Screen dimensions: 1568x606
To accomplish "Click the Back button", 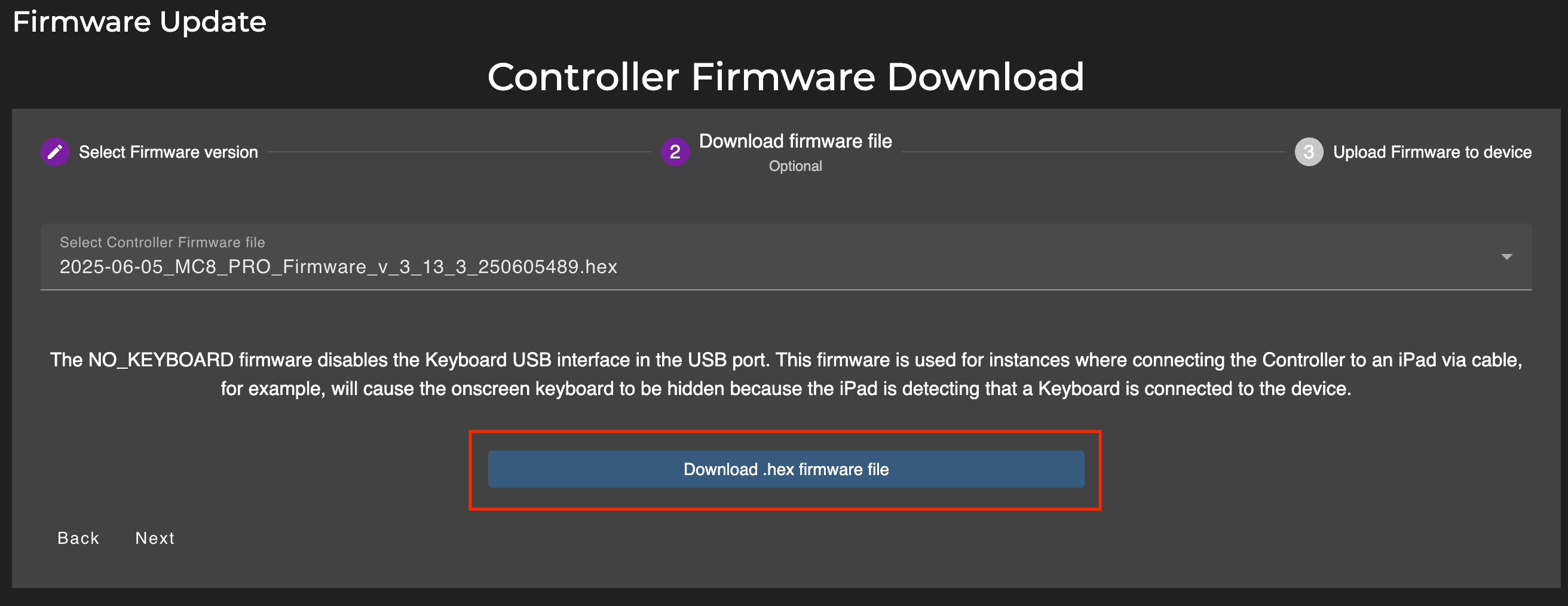I will click(x=78, y=538).
